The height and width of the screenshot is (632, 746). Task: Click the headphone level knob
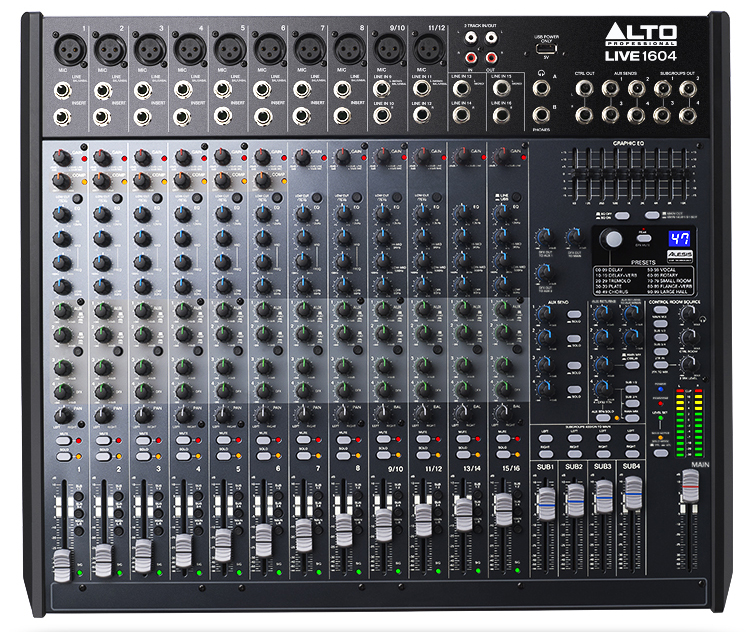point(688,314)
